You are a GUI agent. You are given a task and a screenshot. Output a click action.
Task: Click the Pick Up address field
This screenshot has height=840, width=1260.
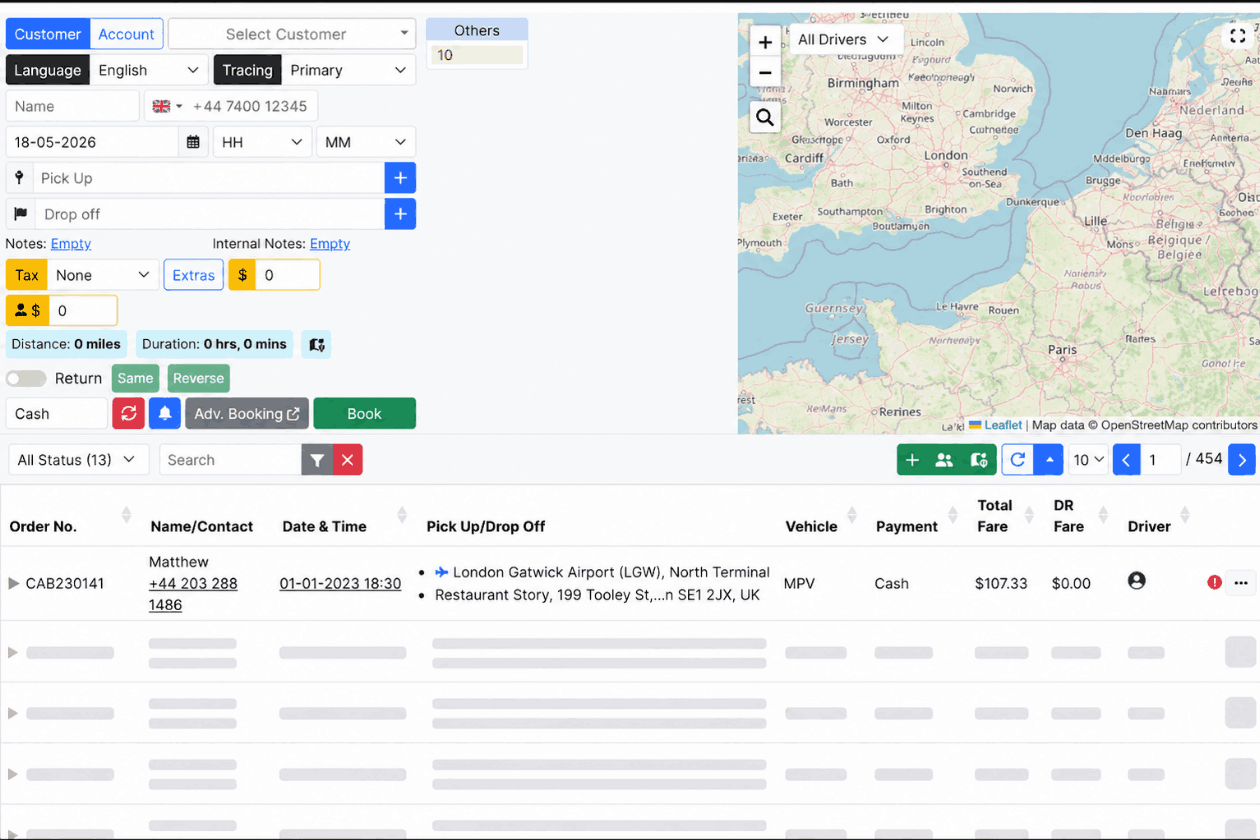(x=210, y=178)
